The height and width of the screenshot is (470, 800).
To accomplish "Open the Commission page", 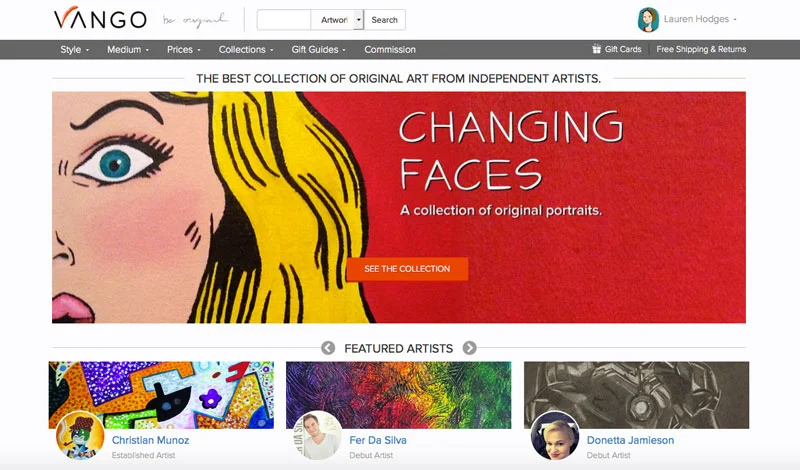I will pyautogui.click(x=390, y=50).
